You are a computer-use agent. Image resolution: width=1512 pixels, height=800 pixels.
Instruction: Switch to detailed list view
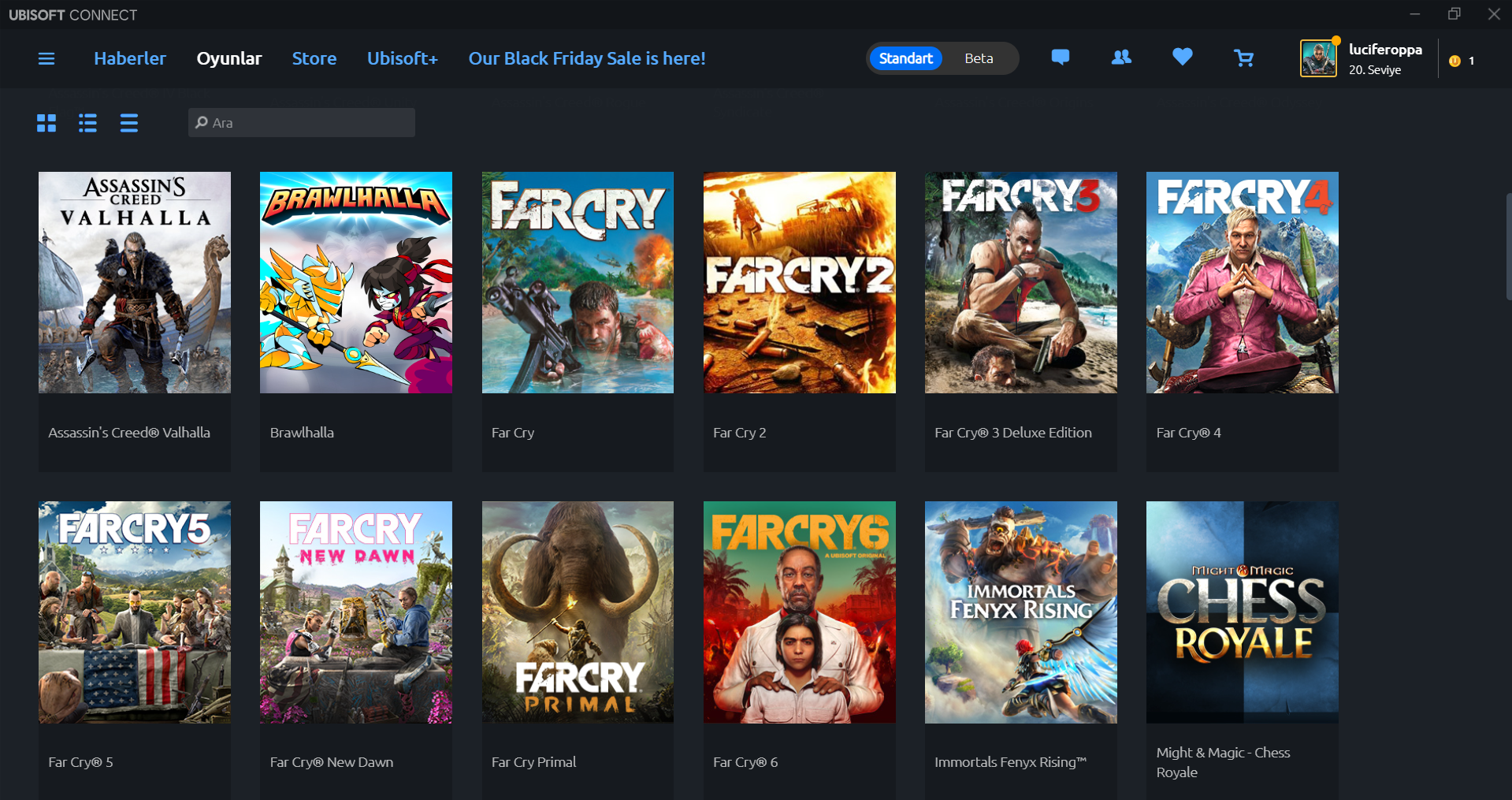(87, 123)
